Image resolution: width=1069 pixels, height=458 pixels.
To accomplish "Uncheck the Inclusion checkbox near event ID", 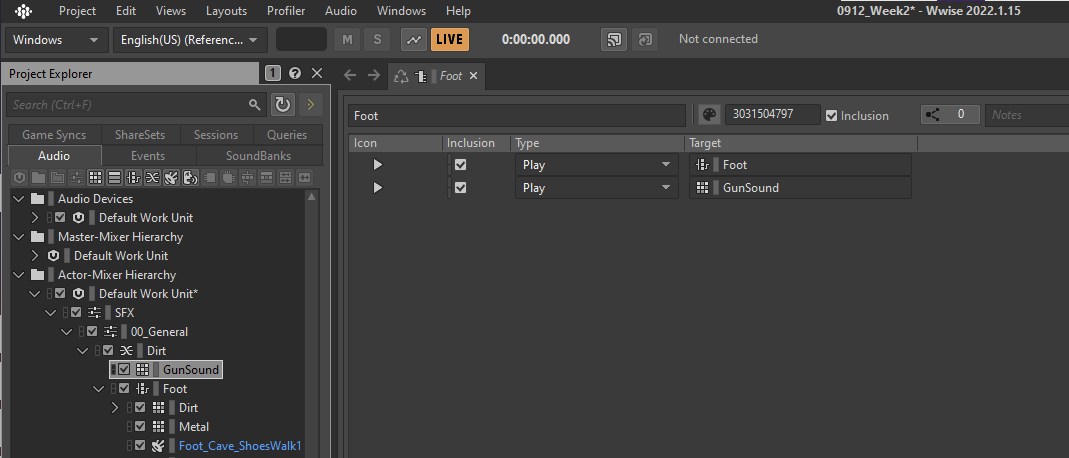I will [x=831, y=116].
